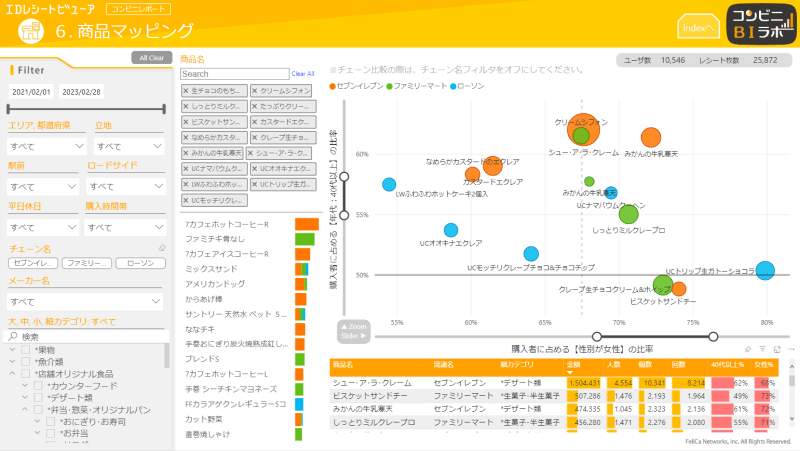Go to Index page button
Viewport: 800px width, 451px height.
tap(698, 27)
